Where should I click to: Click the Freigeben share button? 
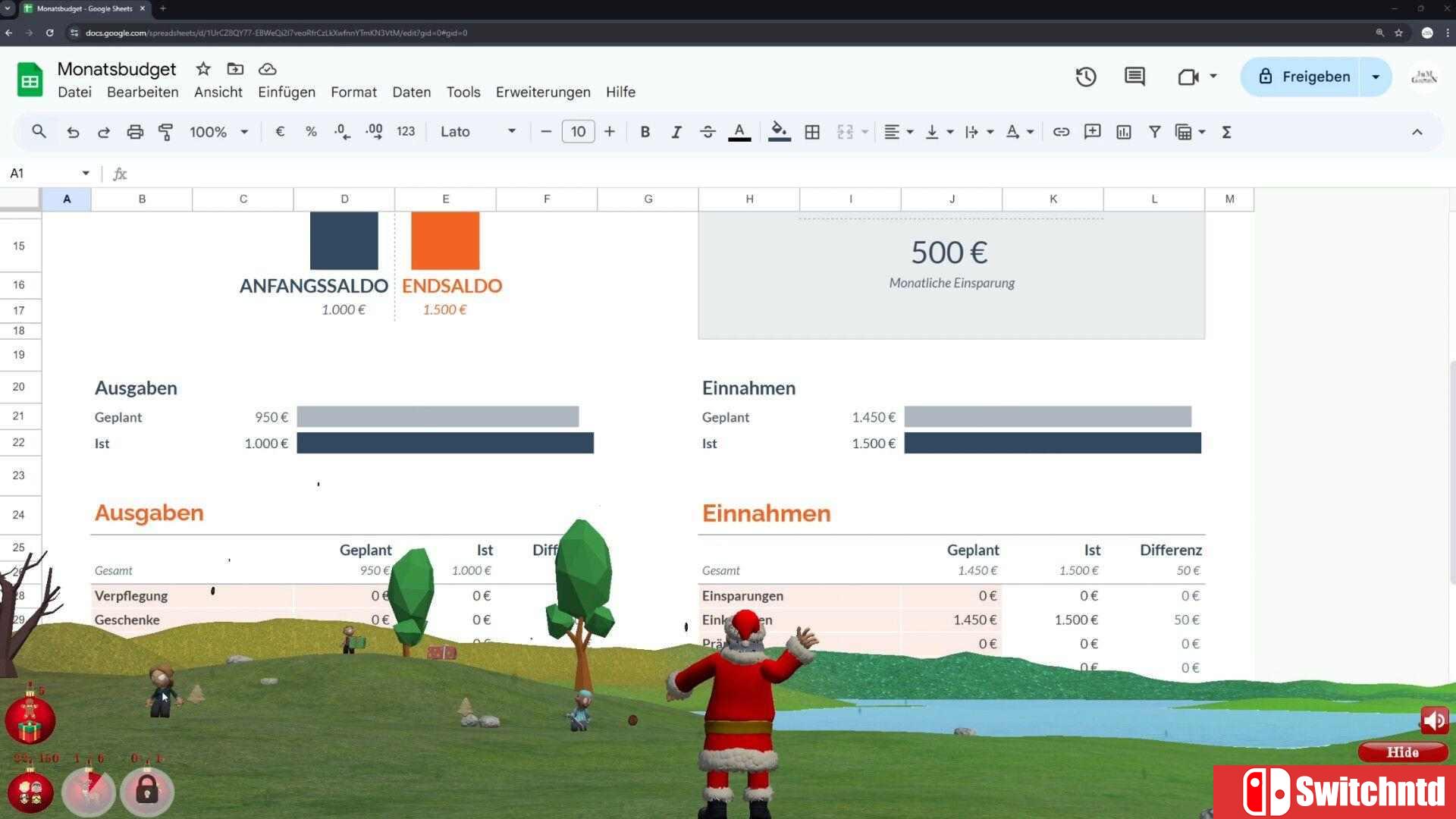1301,77
